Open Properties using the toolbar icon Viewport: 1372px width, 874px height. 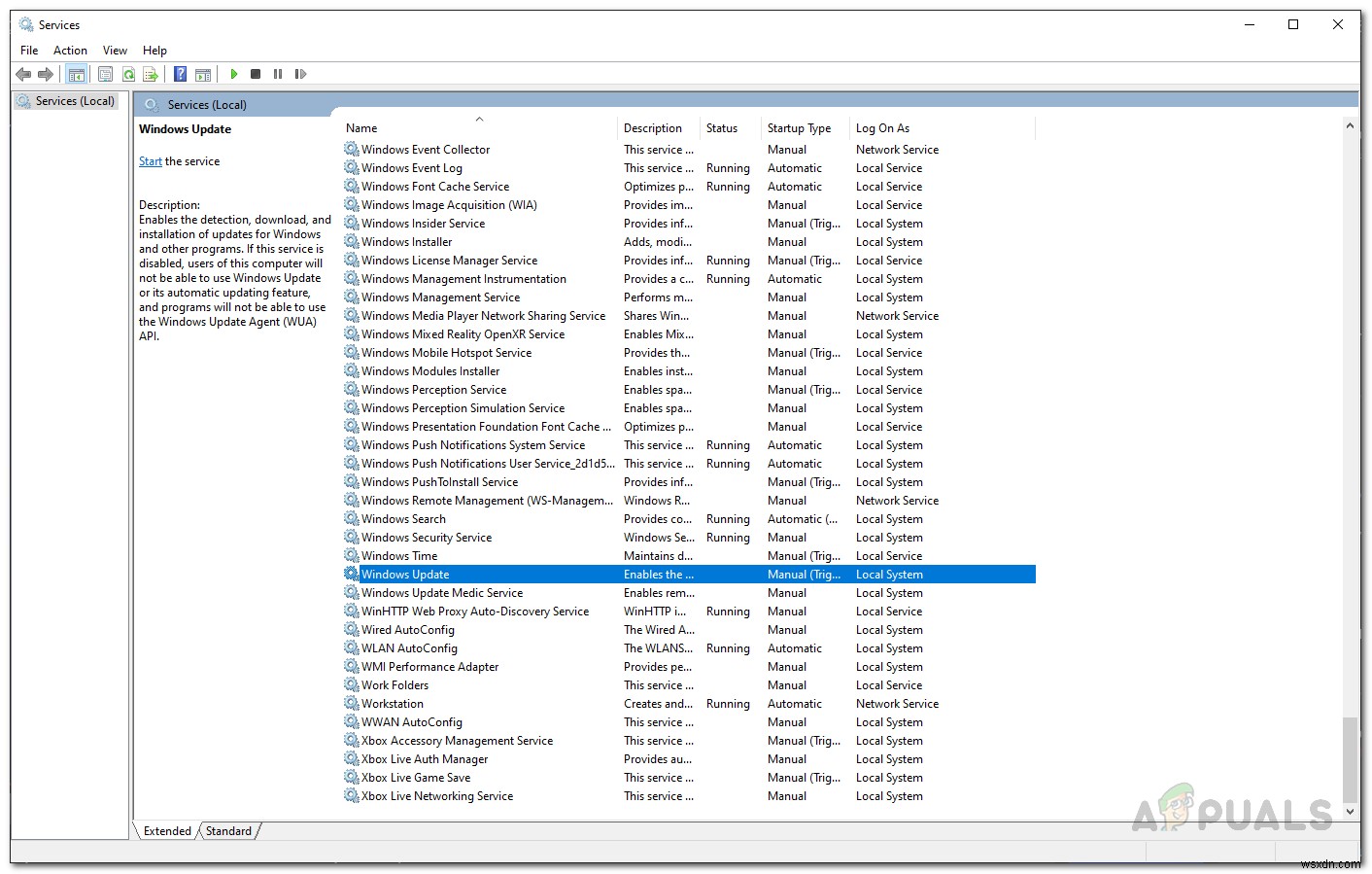pyautogui.click(x=105, y=74)
